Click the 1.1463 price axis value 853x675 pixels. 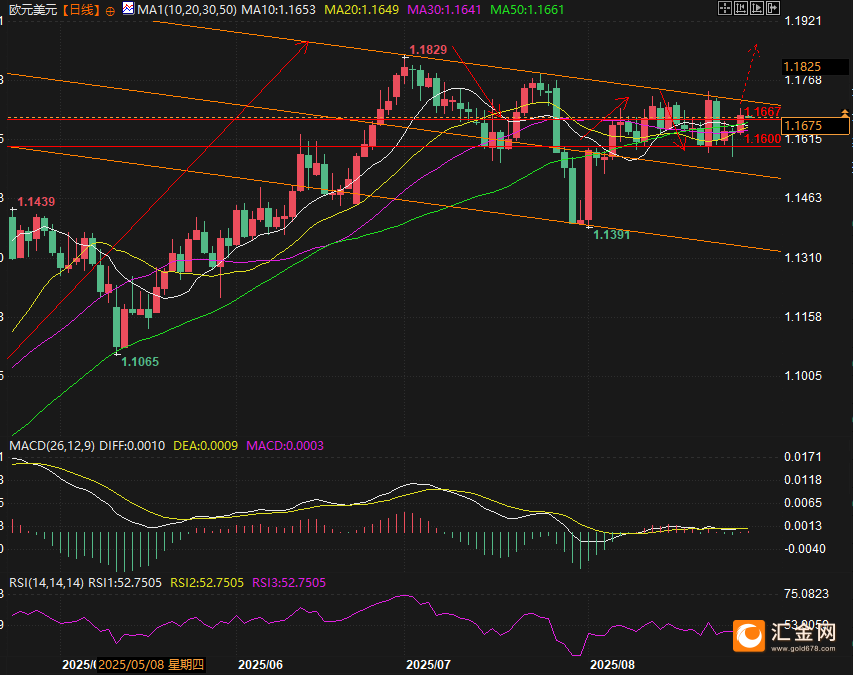(803, 198)
